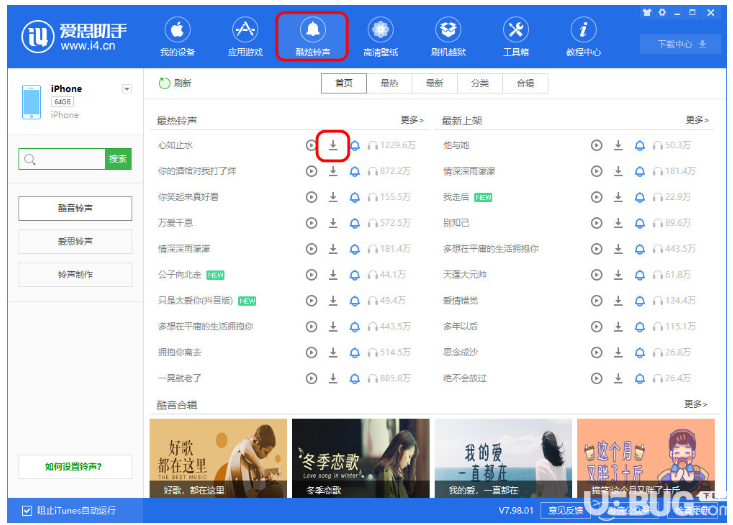Open the 如何设置铃声? help link

coord(73,467)
